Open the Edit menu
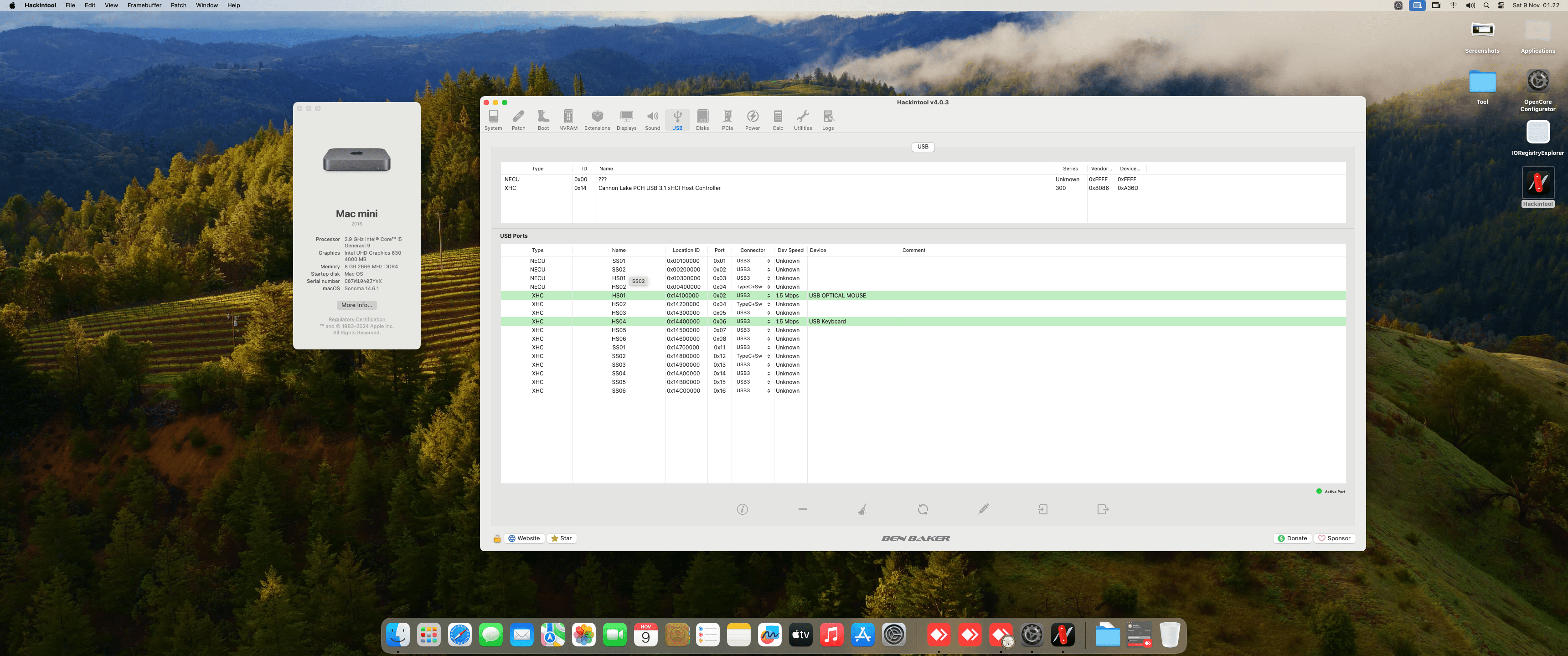Image resolution: width=1568 pixels, height=656 pixels. [x=90, y=5]
